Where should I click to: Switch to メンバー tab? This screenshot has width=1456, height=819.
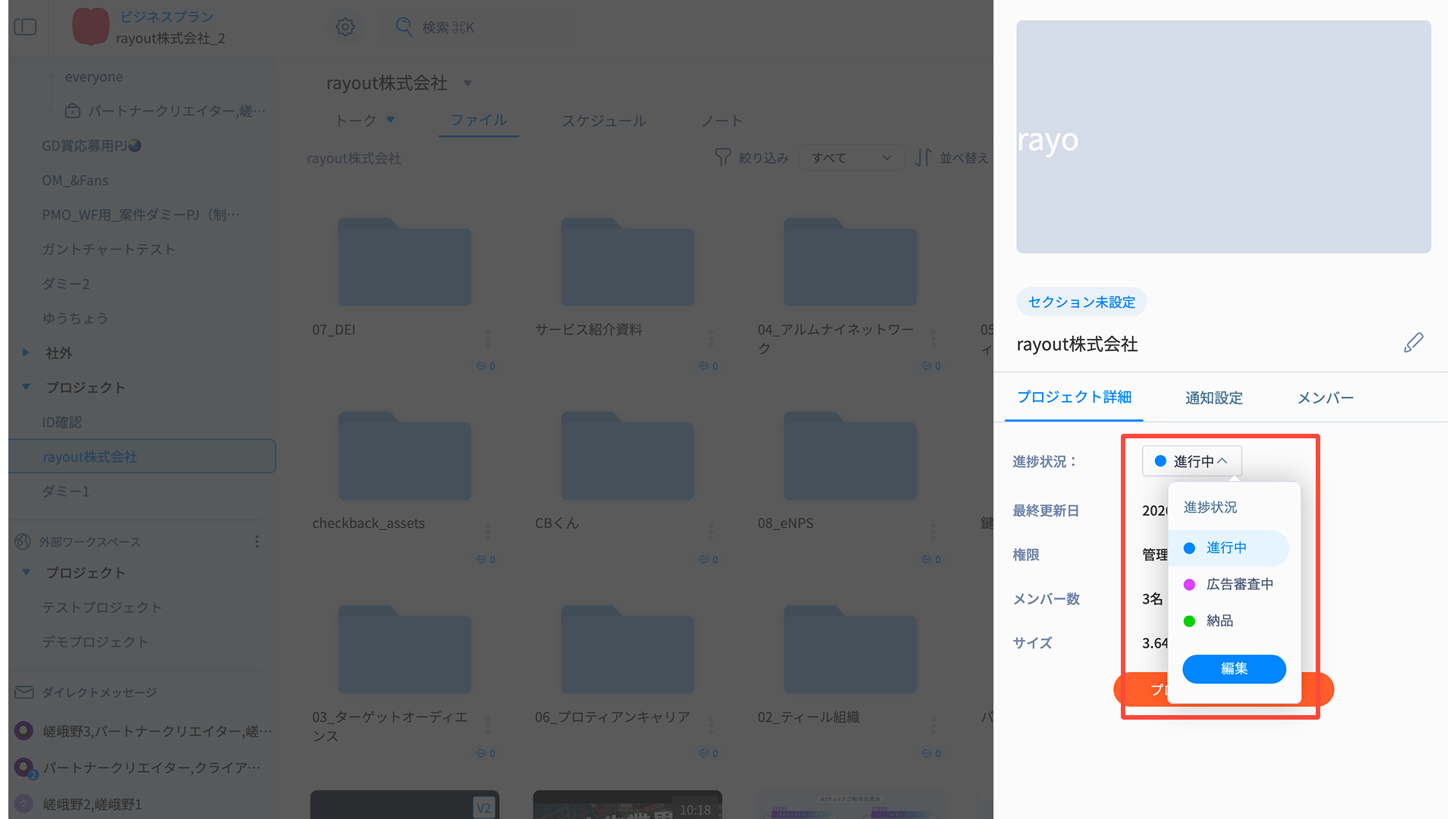tap(1325, 398)
